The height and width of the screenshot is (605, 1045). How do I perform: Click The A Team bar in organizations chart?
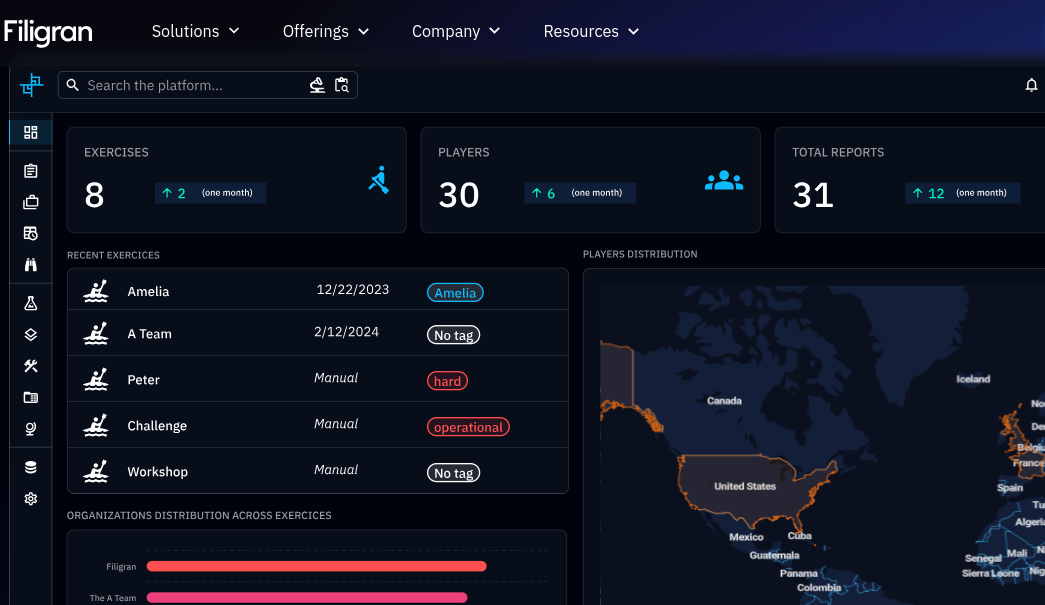click(x=307, y=598)
